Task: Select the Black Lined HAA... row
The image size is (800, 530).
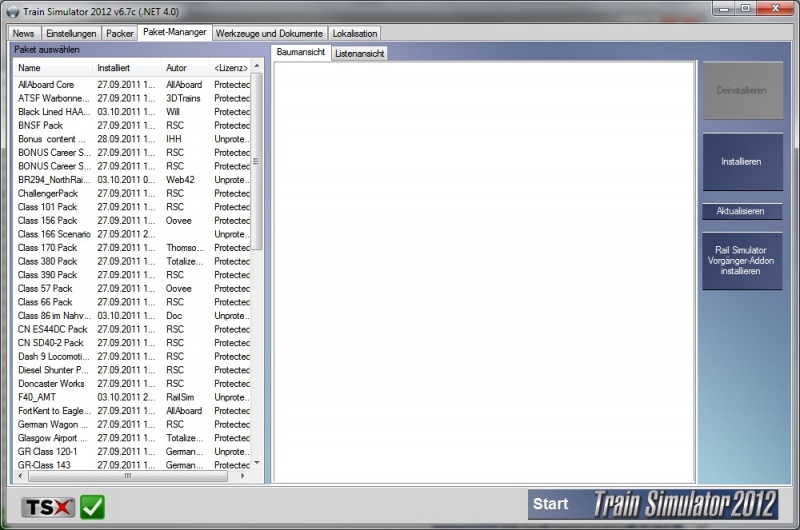Action: [133, 112]
